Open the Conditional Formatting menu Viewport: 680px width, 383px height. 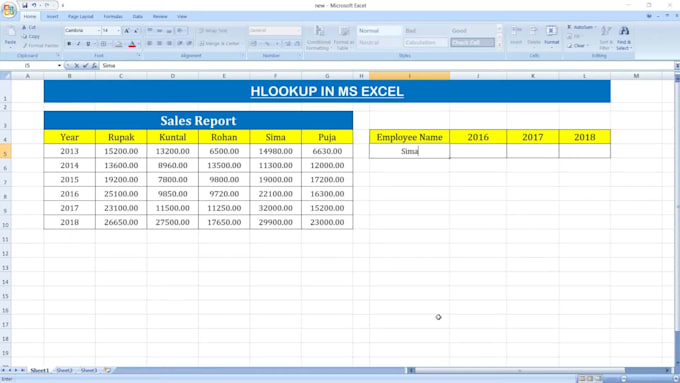click(x=319, y=37)
